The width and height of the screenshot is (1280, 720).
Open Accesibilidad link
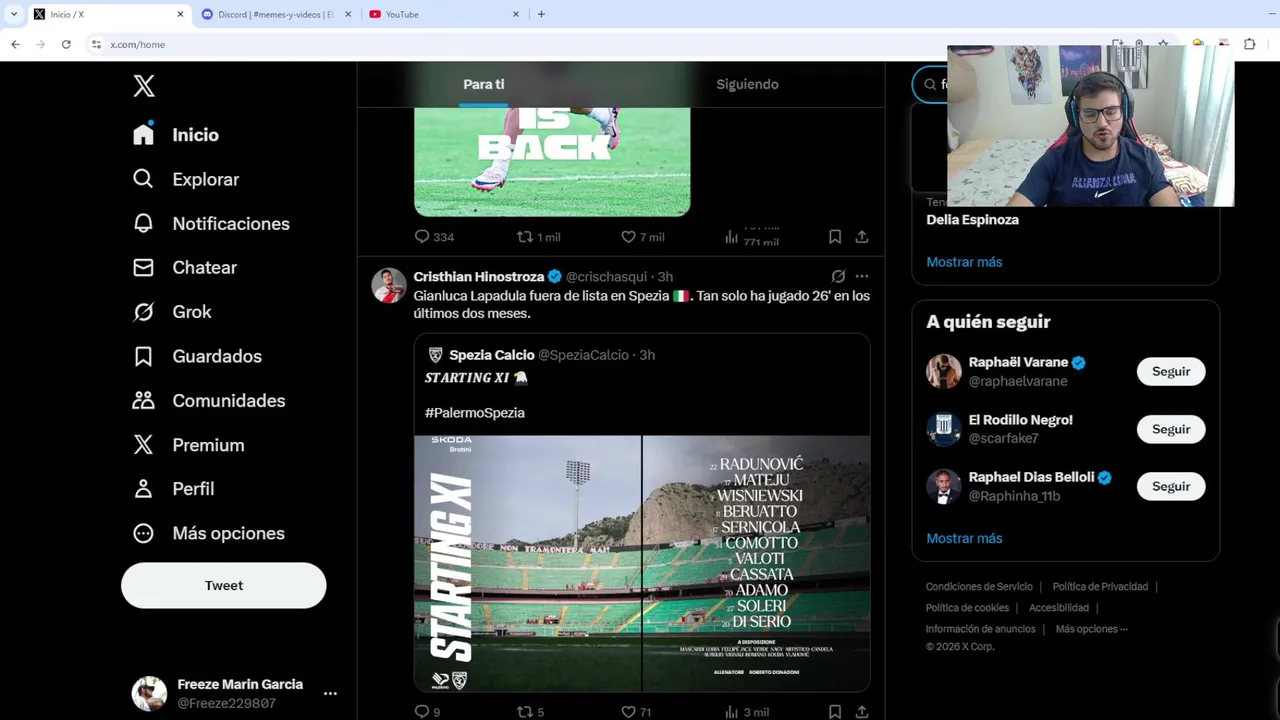[x=1059, y=608]
